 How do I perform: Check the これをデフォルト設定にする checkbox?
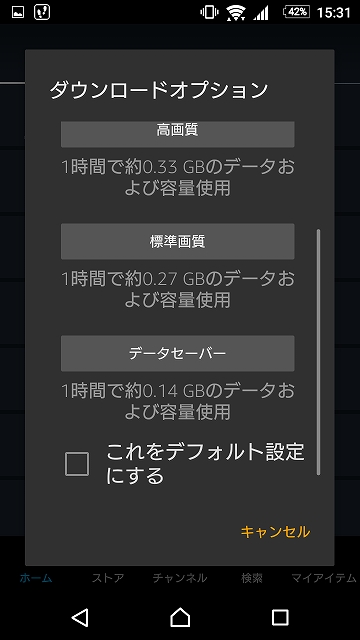click(77, 464)
